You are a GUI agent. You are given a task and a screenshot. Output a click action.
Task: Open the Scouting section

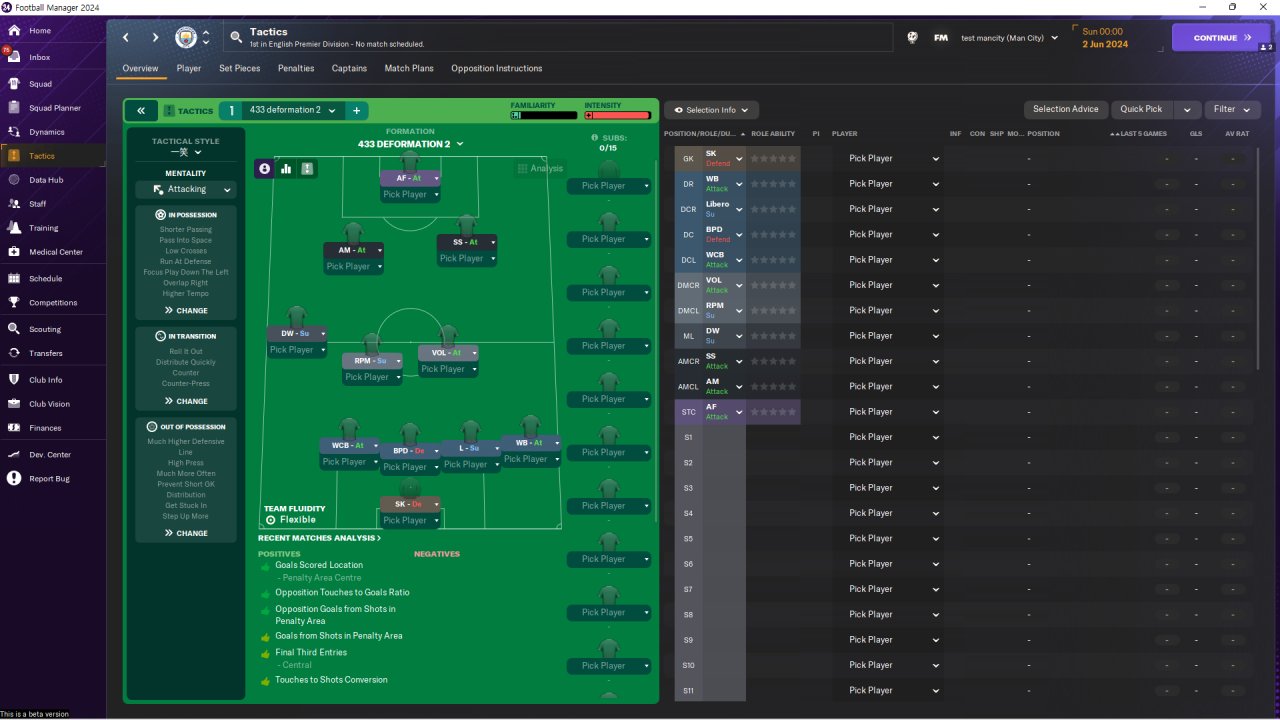45,329
